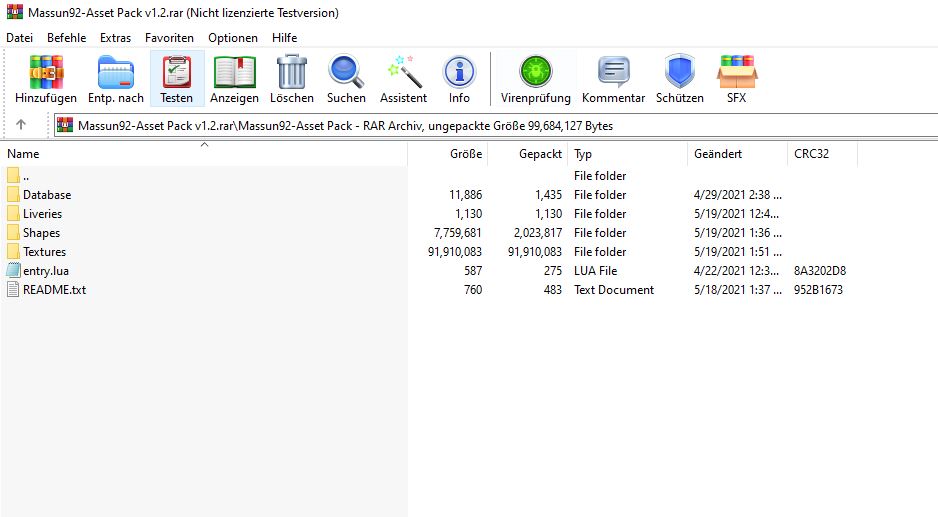The height and width of the screenshot is (517, 938).
Task: Click the README.txt packed size 483
Action: pyautogui.click(x=553, y=290)
